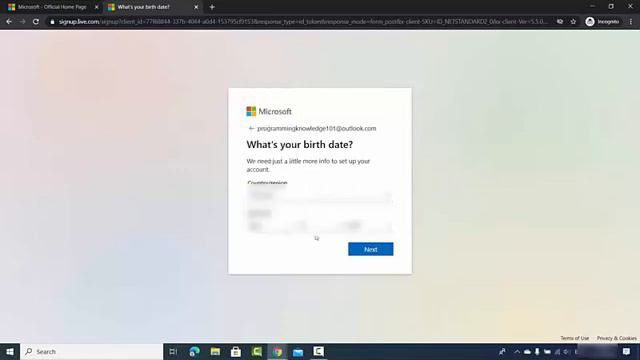Click the network tray icon
640x360 pixels.
(x=557, y=351)
